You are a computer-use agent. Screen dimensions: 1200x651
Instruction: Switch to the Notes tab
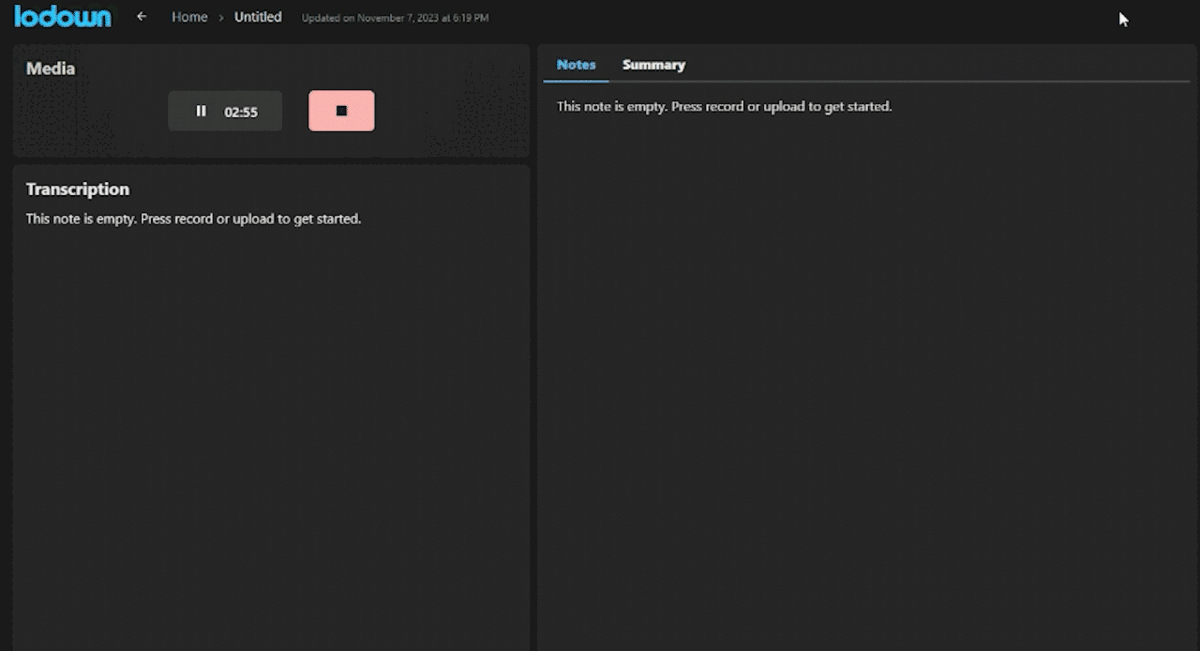pyautogui.click(x=576, y=64)
